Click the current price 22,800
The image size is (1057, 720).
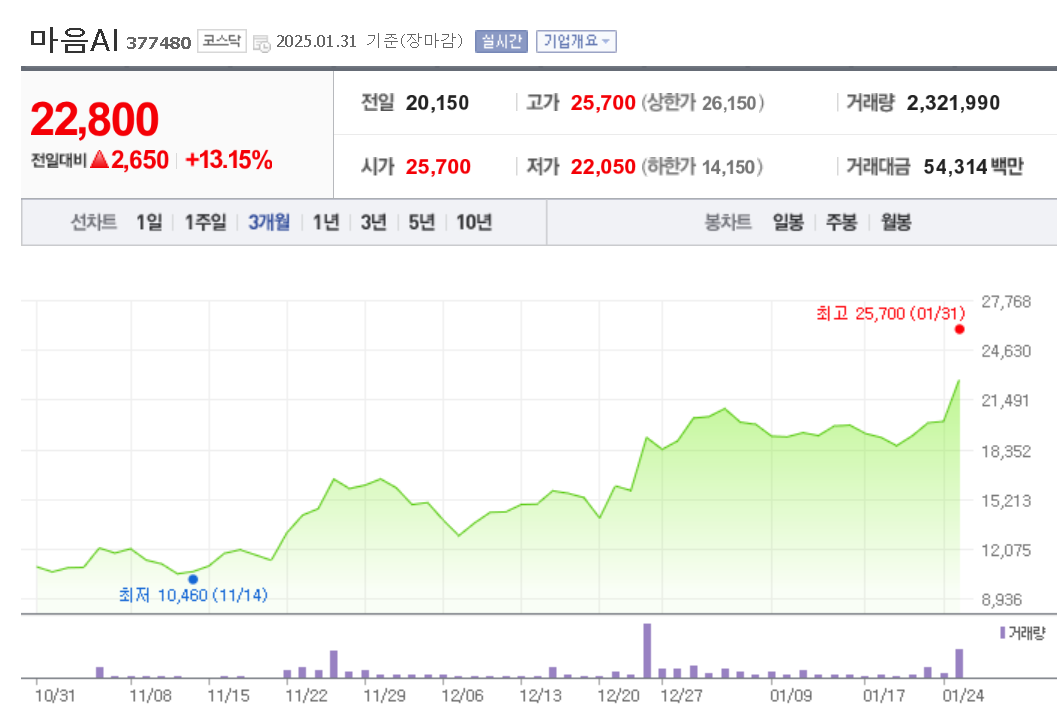94,119
